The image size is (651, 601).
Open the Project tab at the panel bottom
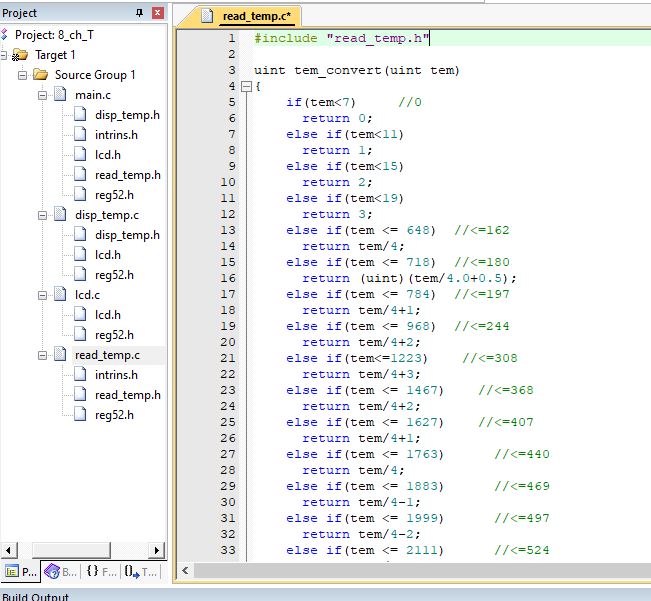[x=20, y=572]
